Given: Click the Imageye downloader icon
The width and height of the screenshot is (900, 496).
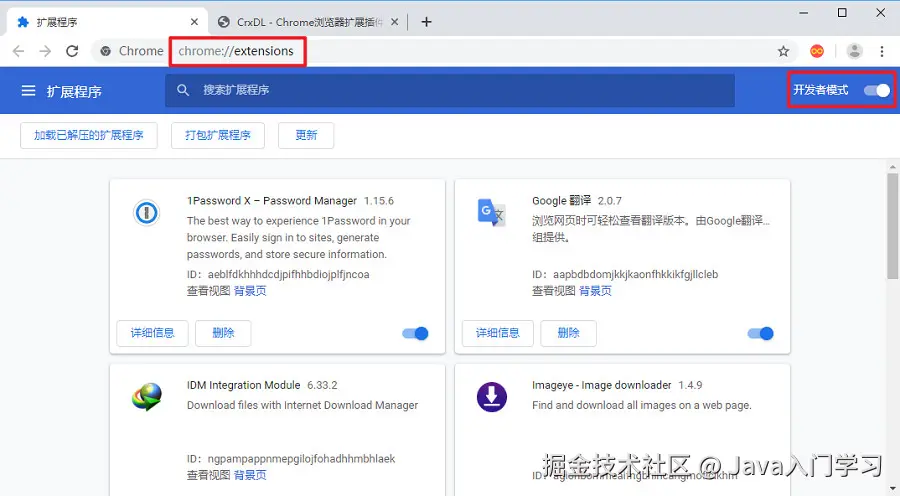Looking at the screenshot, I should point(491,397).
